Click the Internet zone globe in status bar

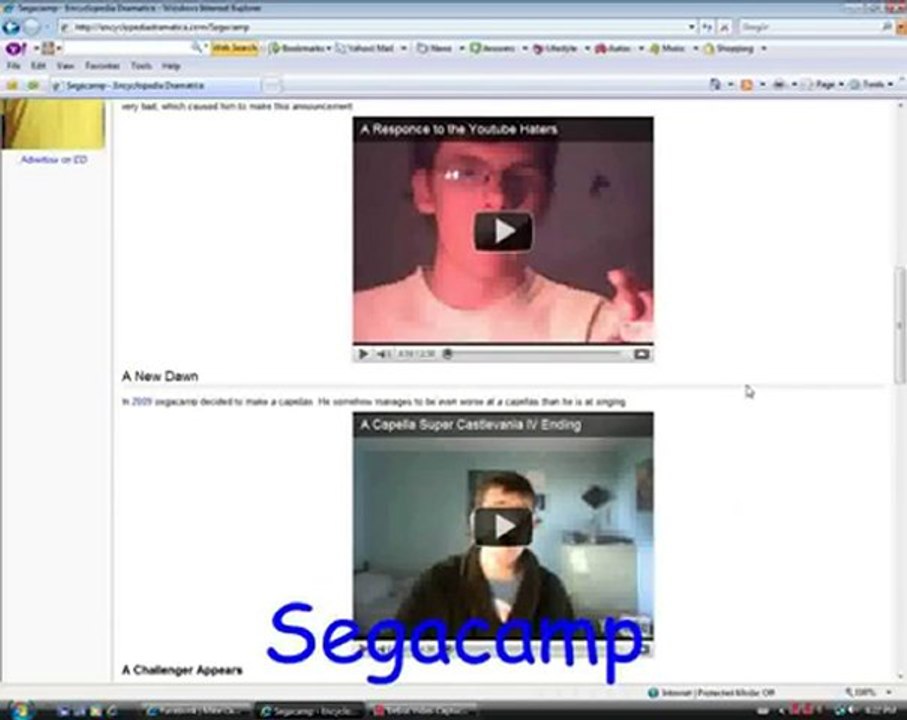653,692
